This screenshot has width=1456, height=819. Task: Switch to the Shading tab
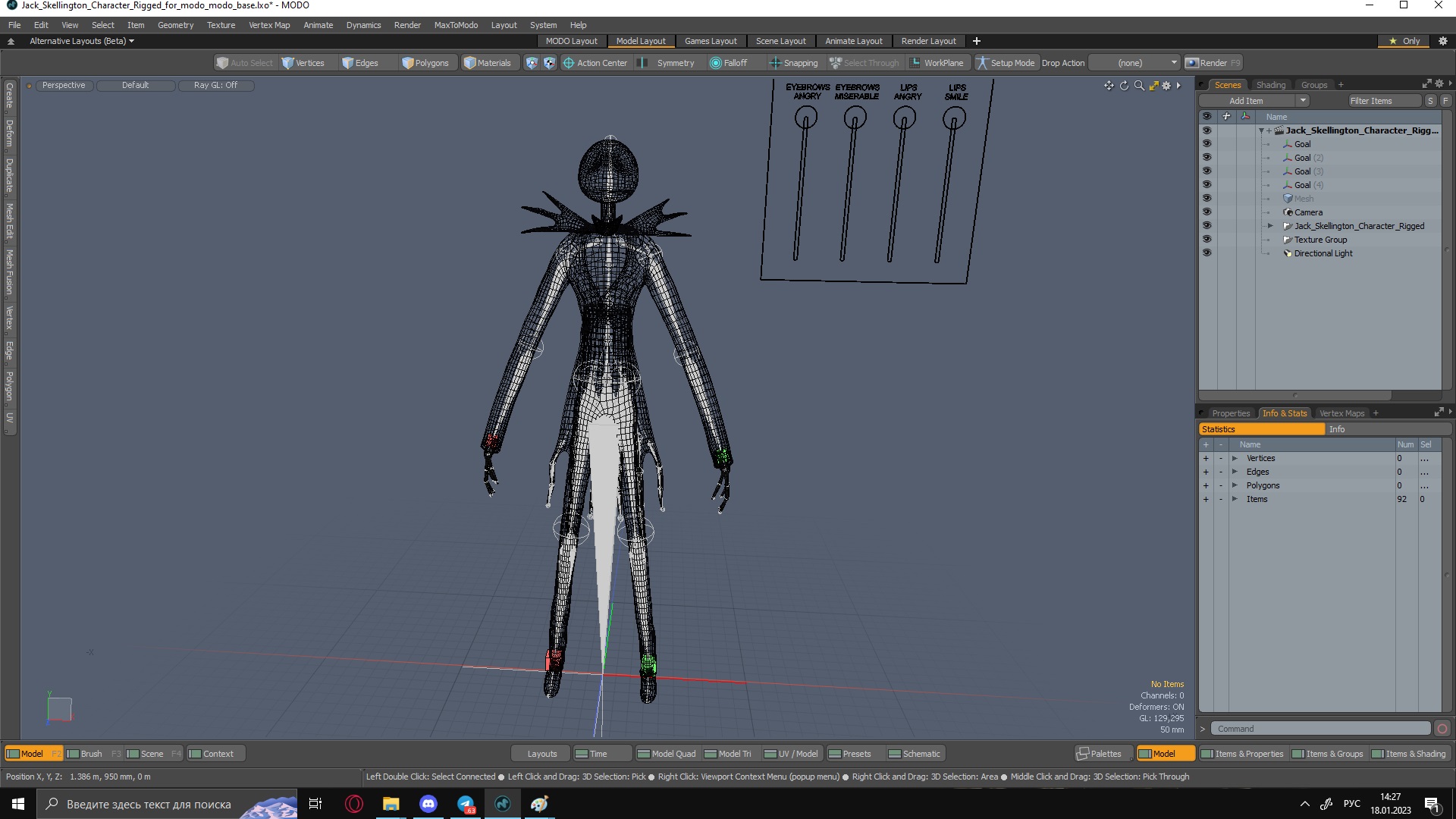(1270, 85)
